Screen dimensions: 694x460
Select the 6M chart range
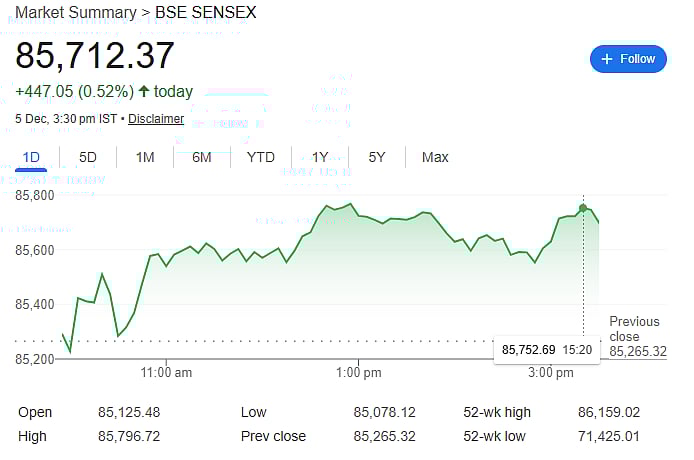tap(202, 157)
